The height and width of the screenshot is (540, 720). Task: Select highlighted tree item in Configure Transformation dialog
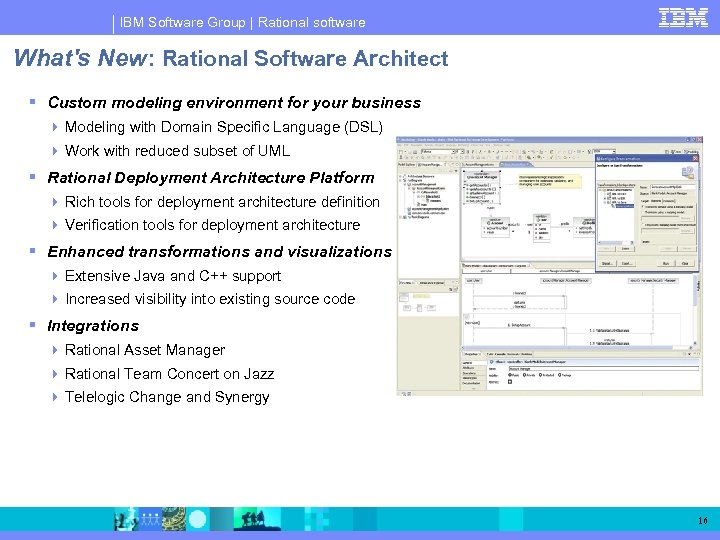pyautogui.click(x=624, y=206)
